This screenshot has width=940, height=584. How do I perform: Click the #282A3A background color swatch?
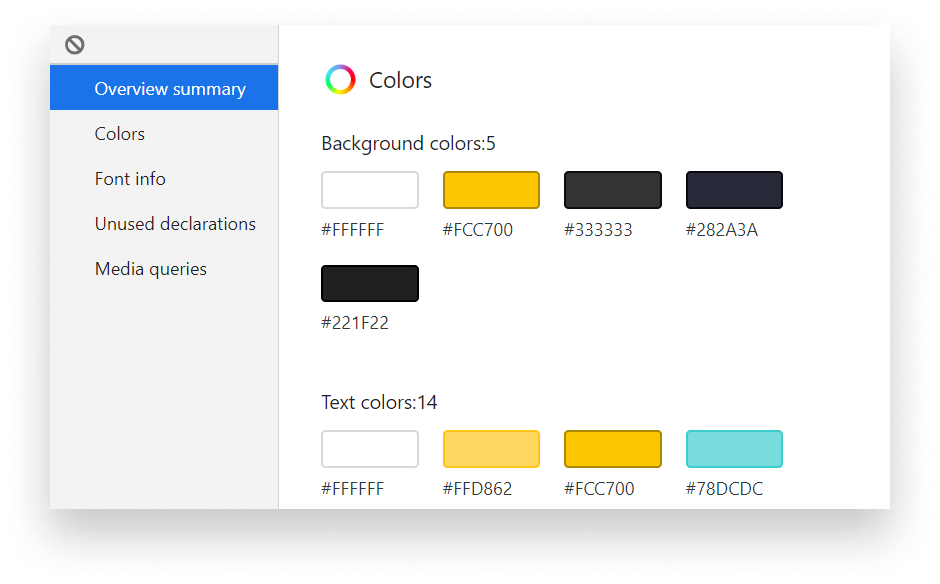(x=734, y=189)
